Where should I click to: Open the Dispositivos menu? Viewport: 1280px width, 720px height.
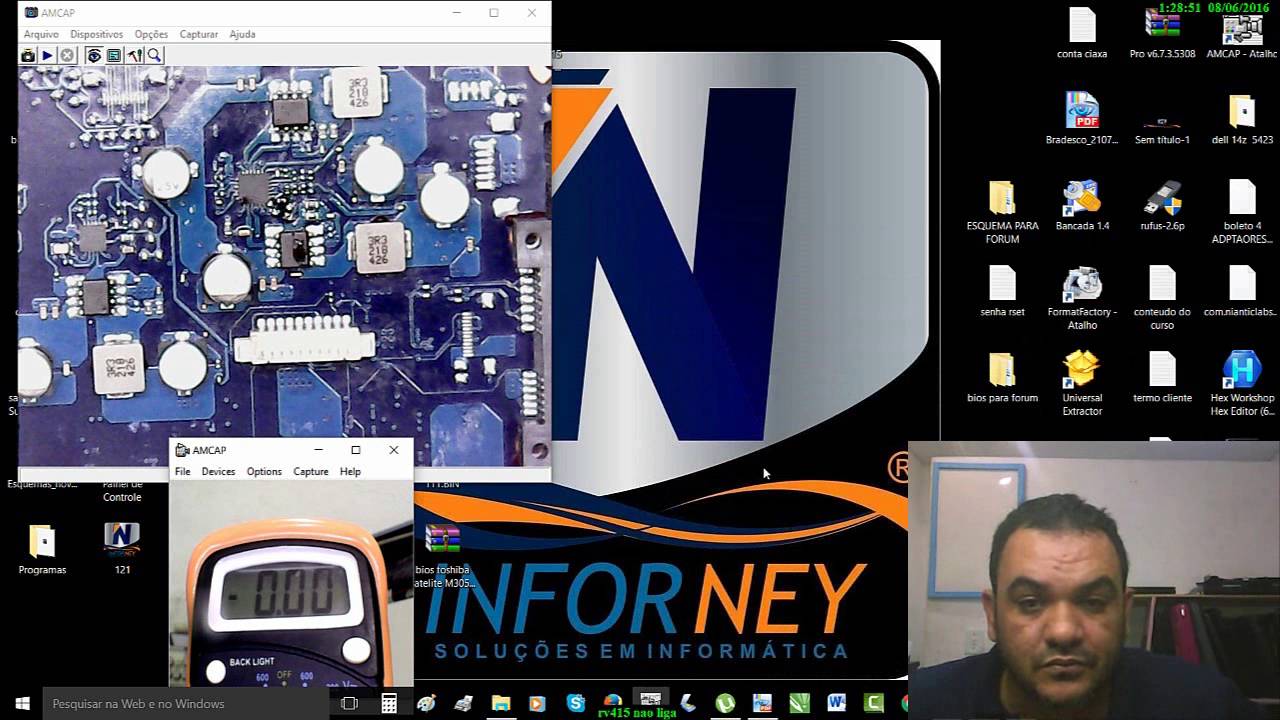tap(97, 34)
